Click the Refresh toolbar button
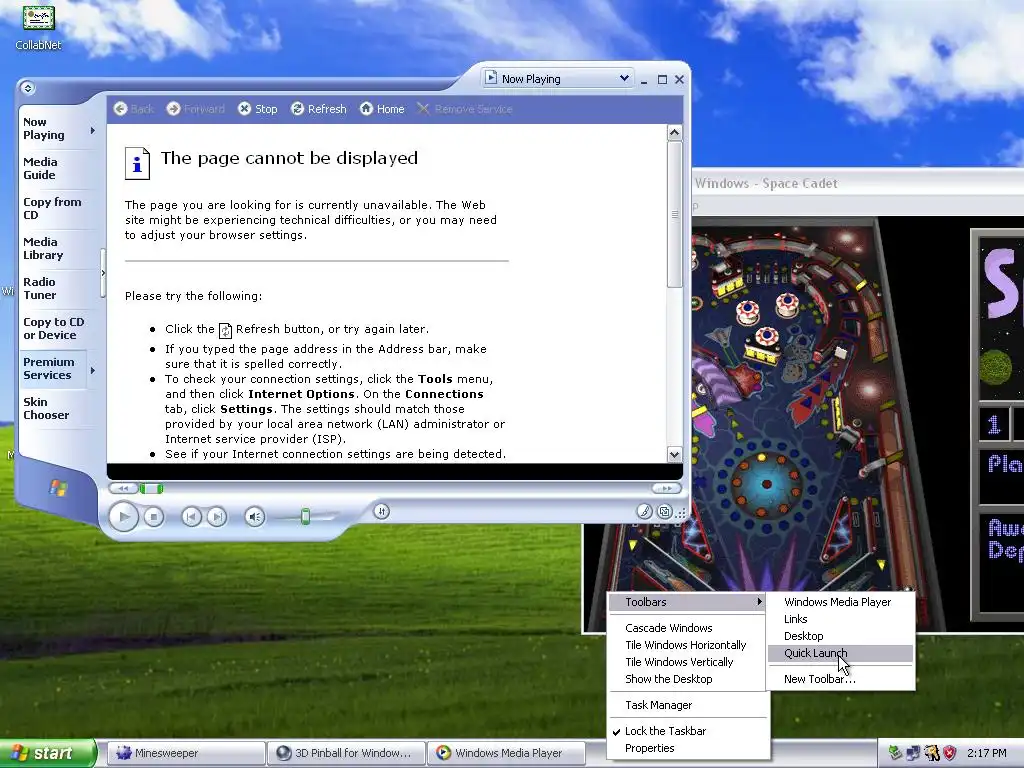 (x=319, y=109)
